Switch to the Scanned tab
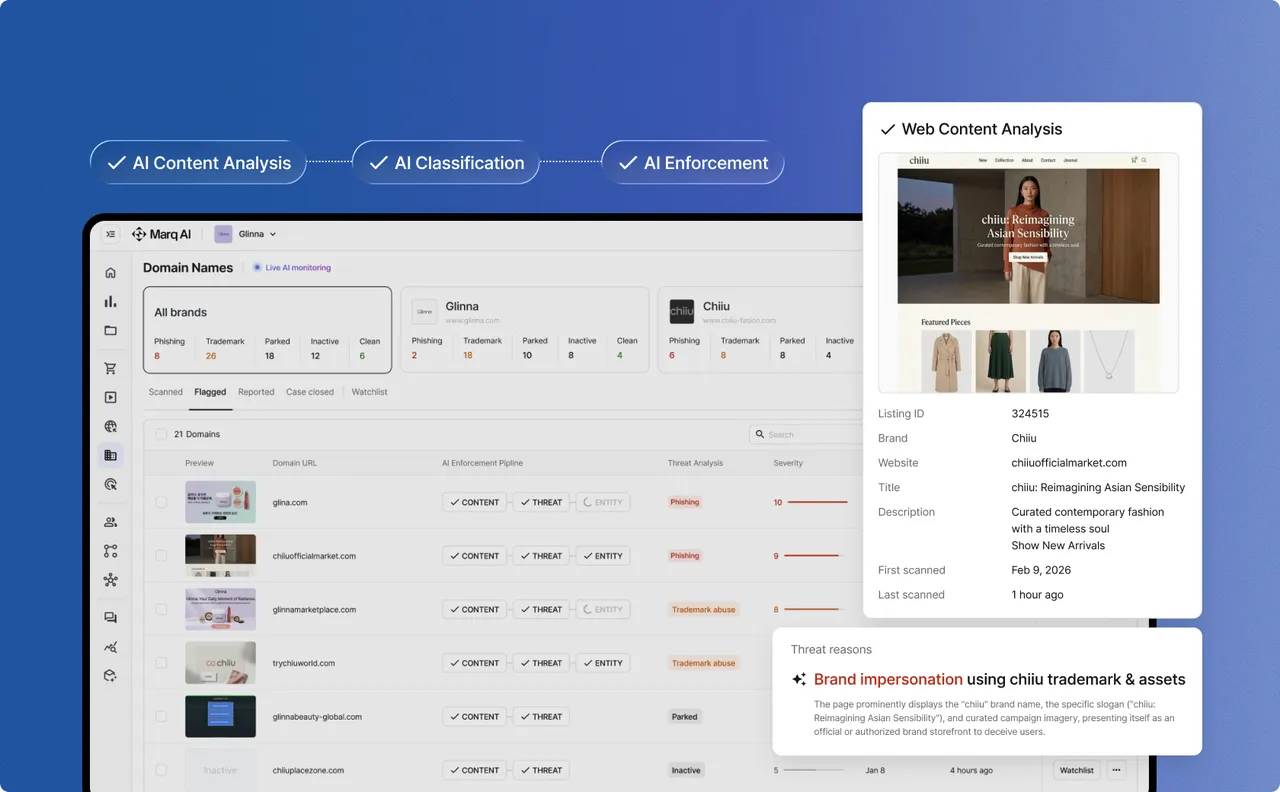 [x=166, y=392]
